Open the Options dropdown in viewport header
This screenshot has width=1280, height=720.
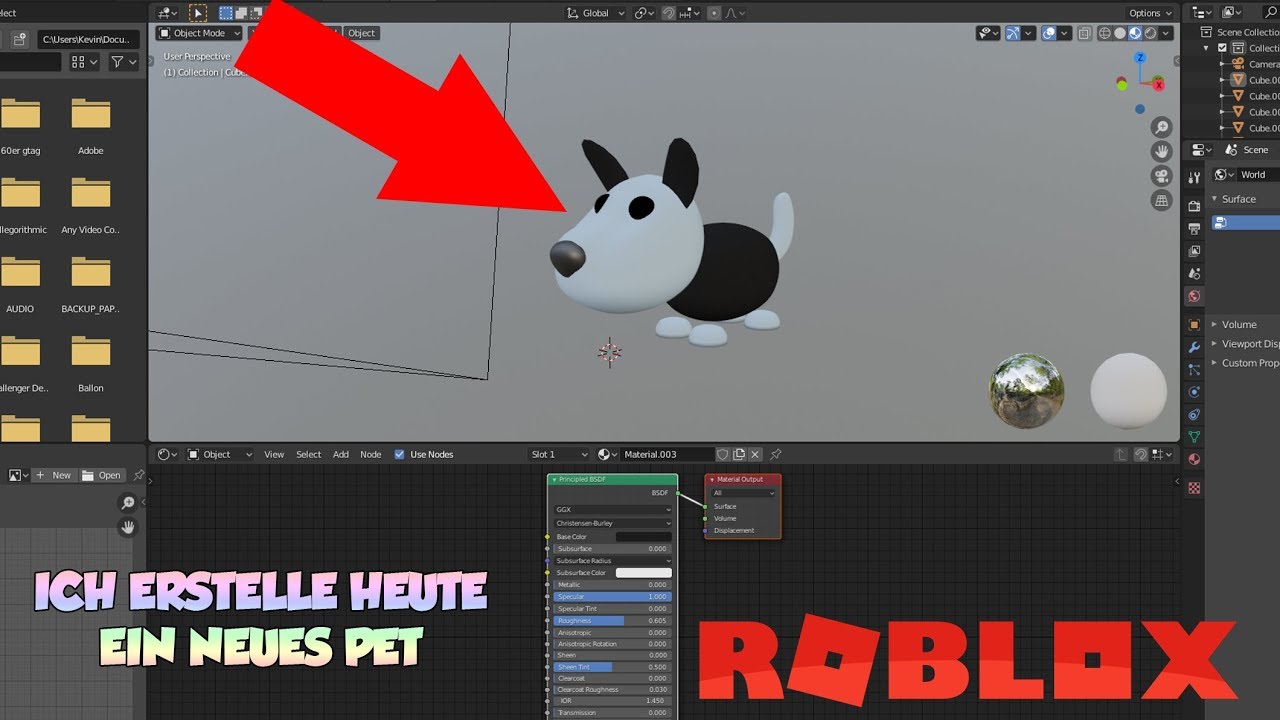pos(1150,13)
